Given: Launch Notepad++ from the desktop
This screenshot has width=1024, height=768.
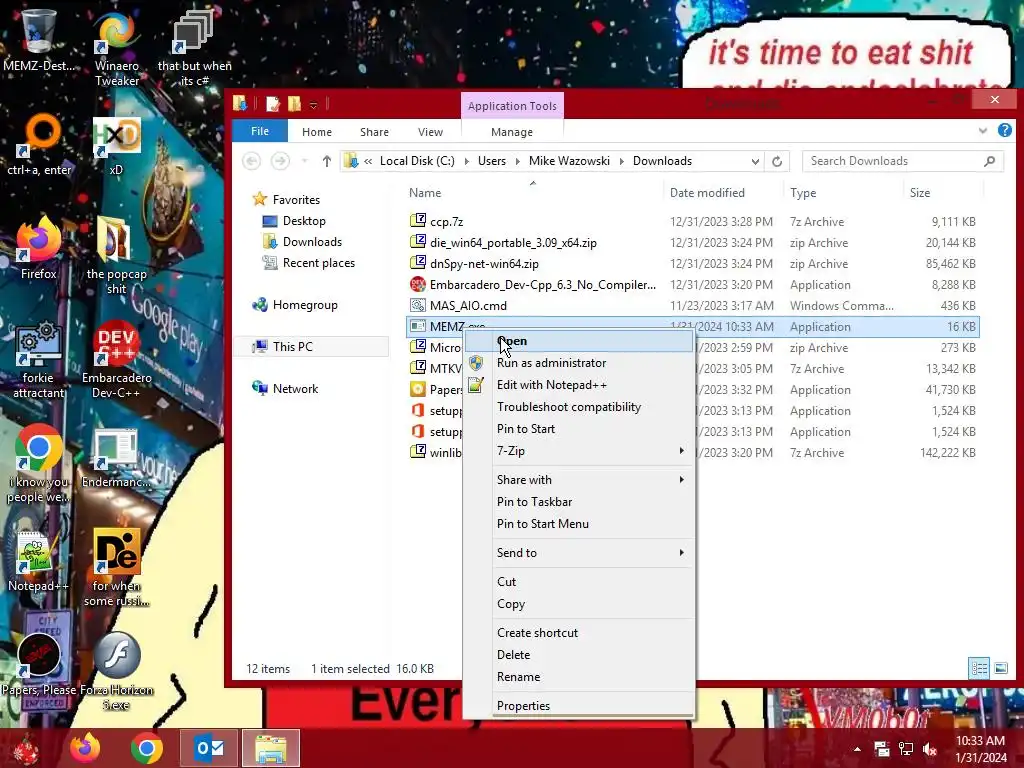Looking at the screenshot, I should (38, 560).
